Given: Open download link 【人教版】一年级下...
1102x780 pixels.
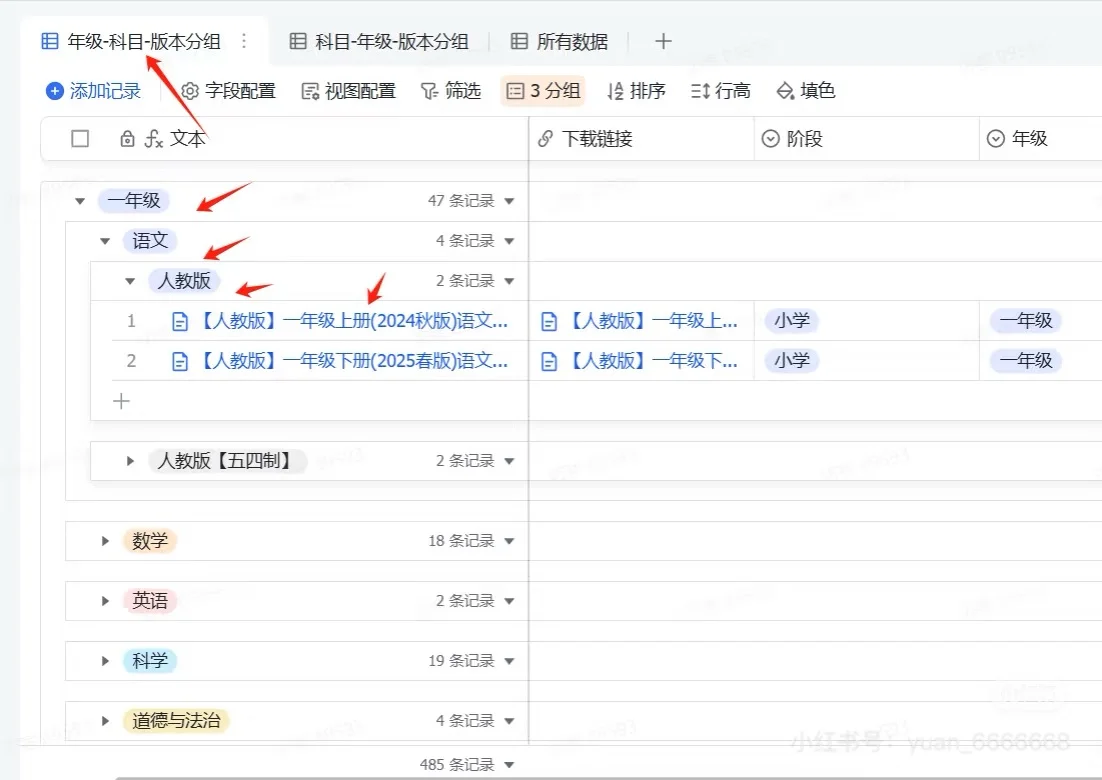Looking at the screenshot, I should click(x=653, y=361).
